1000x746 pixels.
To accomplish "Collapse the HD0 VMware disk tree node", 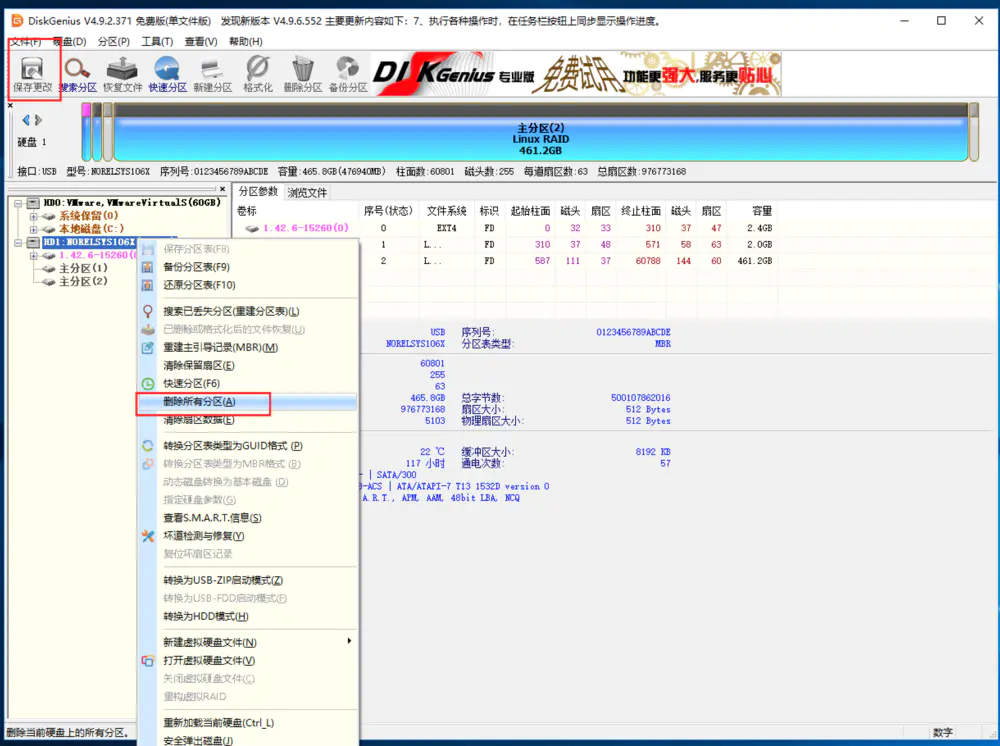I will coord(18,203).
